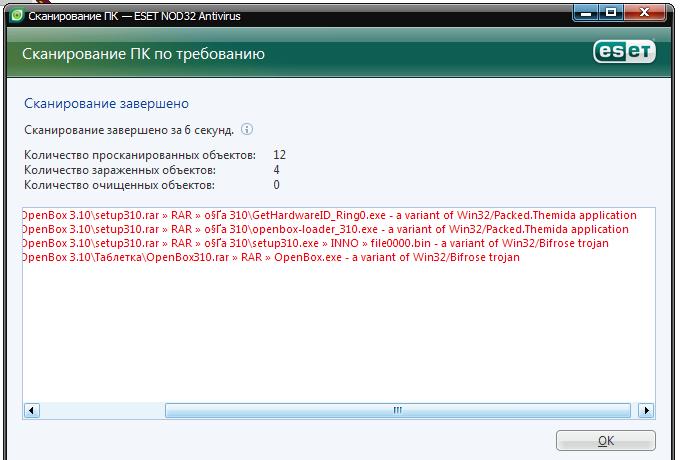680x460 pixels.
Task: Click infected objects count 4
Action: pos(276,170)
